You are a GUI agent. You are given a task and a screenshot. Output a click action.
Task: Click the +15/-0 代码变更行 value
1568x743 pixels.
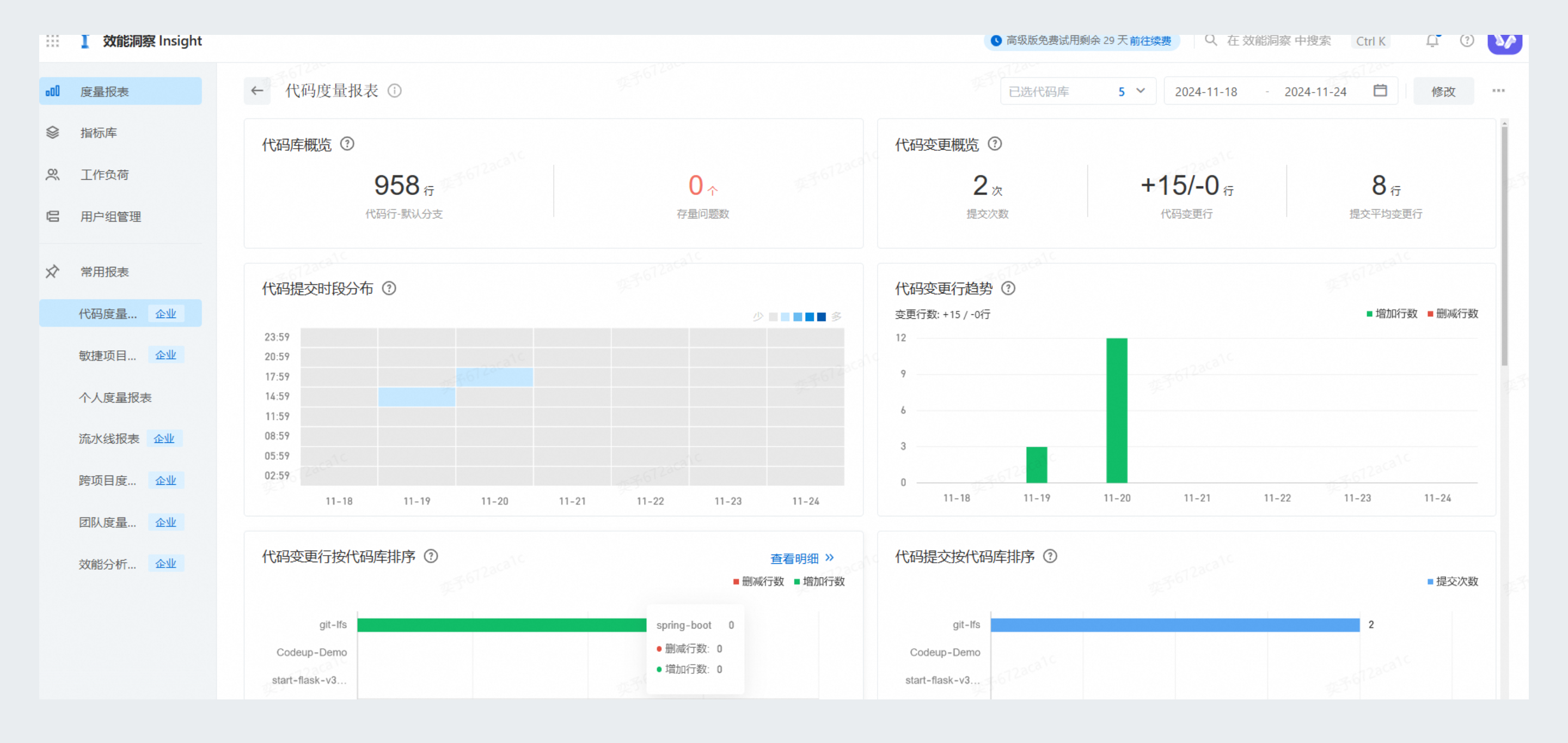pos(1186,186)
